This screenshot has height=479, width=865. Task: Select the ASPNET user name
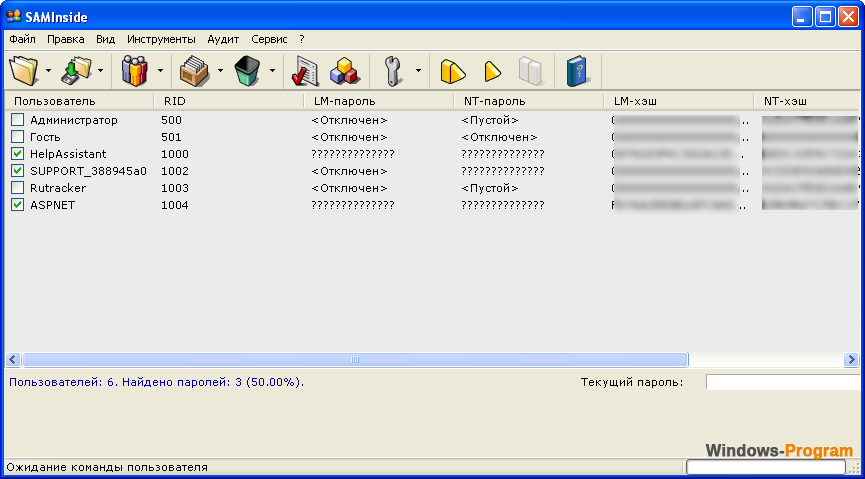point(52,205)
